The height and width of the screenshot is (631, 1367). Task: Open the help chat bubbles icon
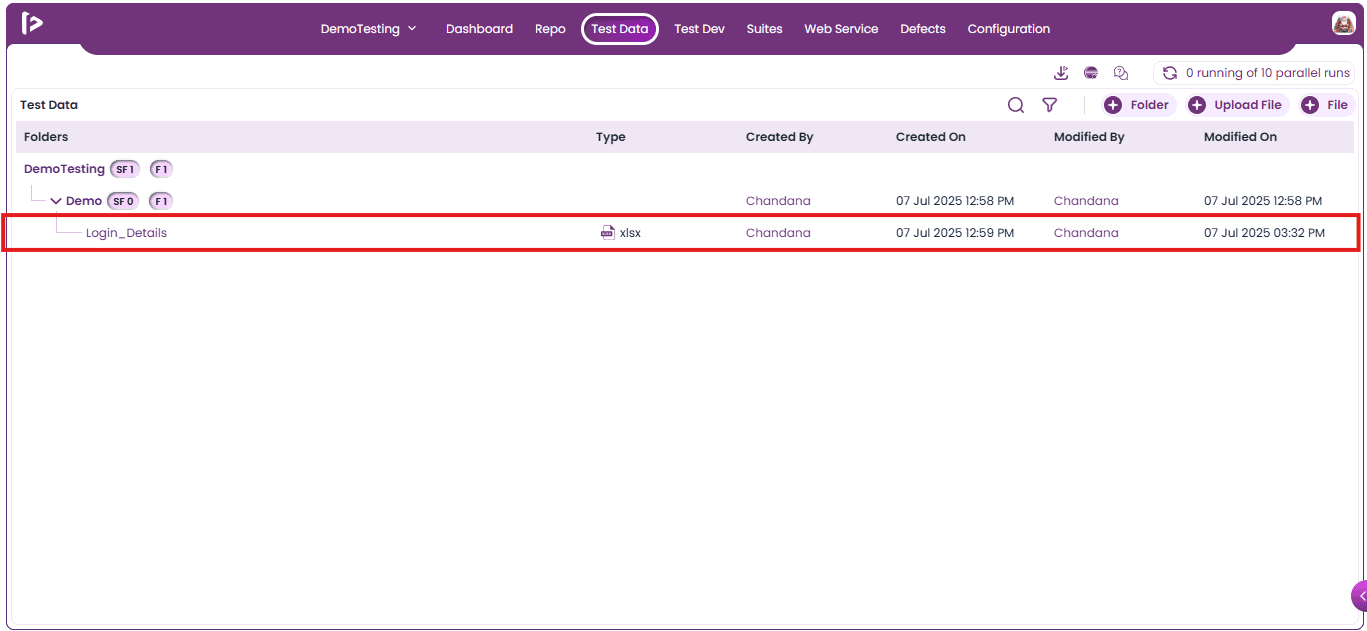[x=1121, y=73]
